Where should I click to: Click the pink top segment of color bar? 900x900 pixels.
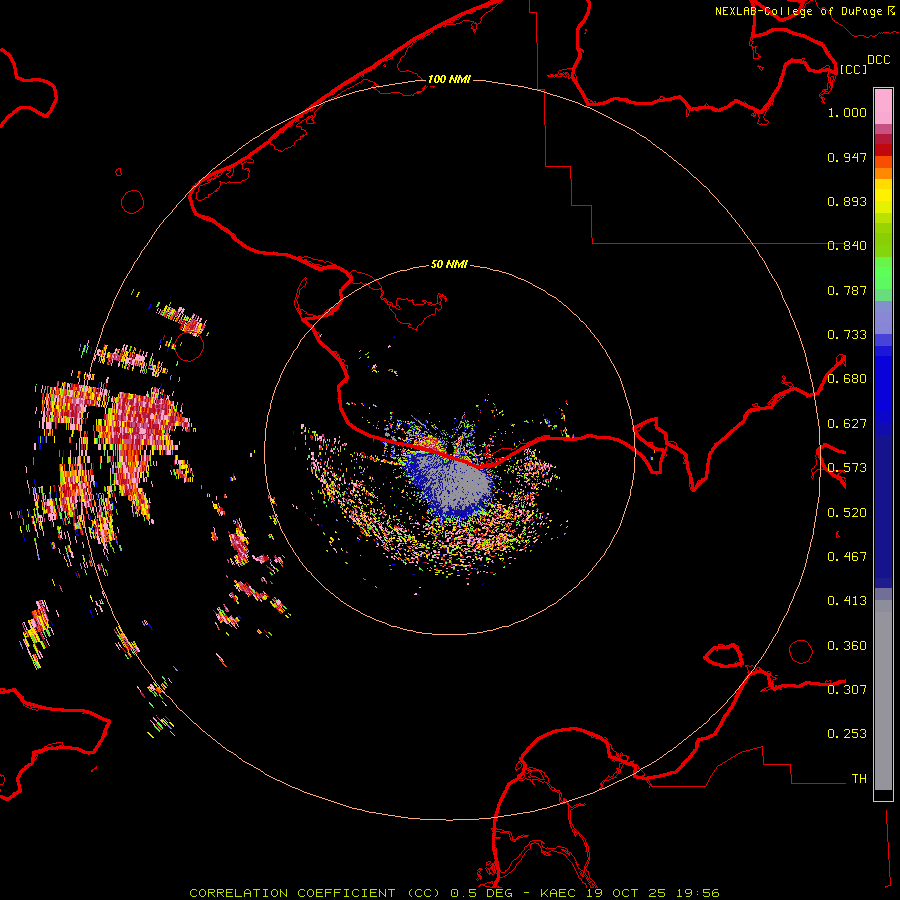[883, 106]
